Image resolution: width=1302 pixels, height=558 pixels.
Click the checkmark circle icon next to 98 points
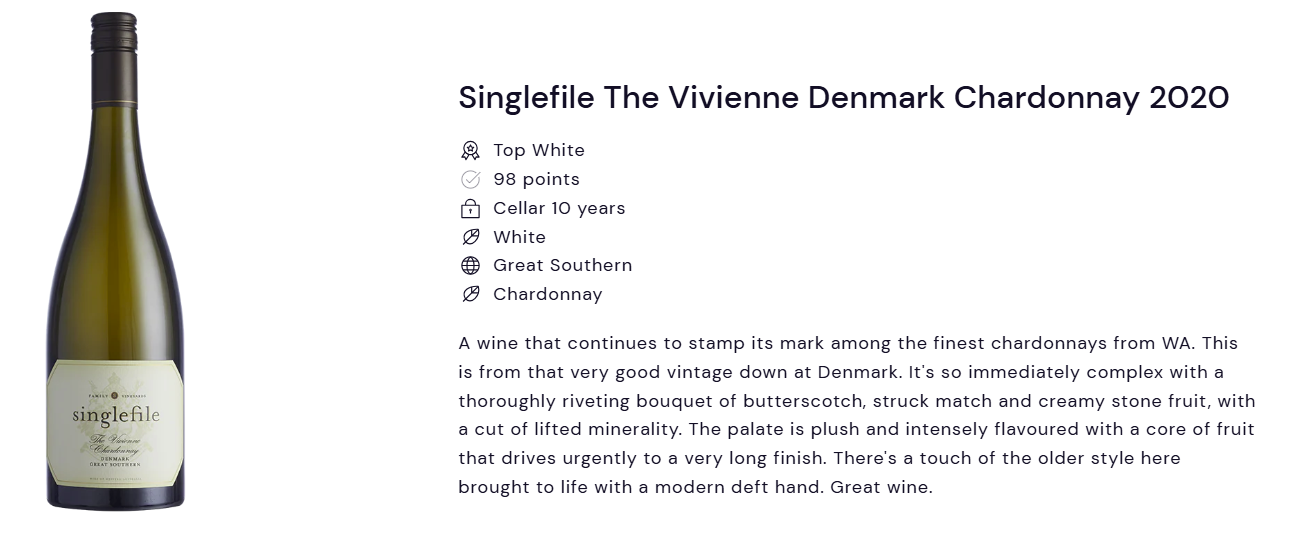[x=470, y=179]
